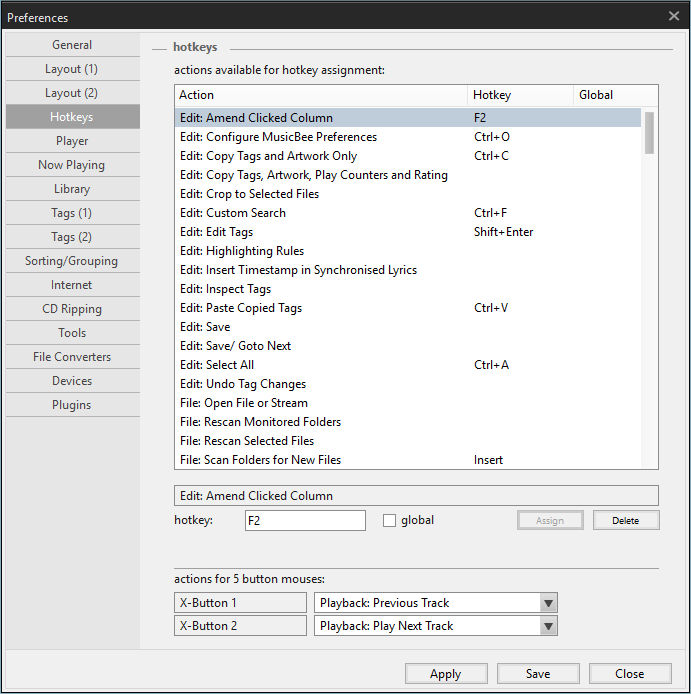This screenshot has width=691, height=694.
Task: Select 'Edit: Copy Tags, Artwork, Play Counters and Rating'
Action: coord(408,175)
